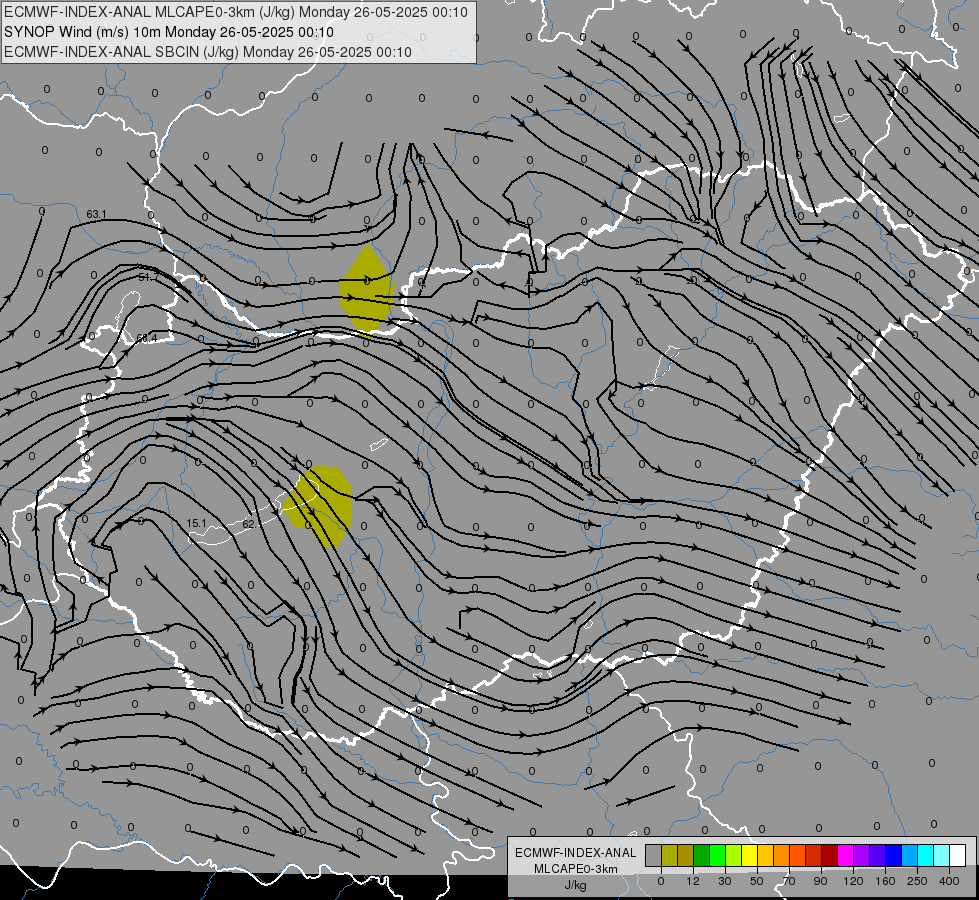The height and width of the screenshot is (900, 979).
Task: Click the olive CAPE patch beside 62. label
Action: tap(318, 506)
